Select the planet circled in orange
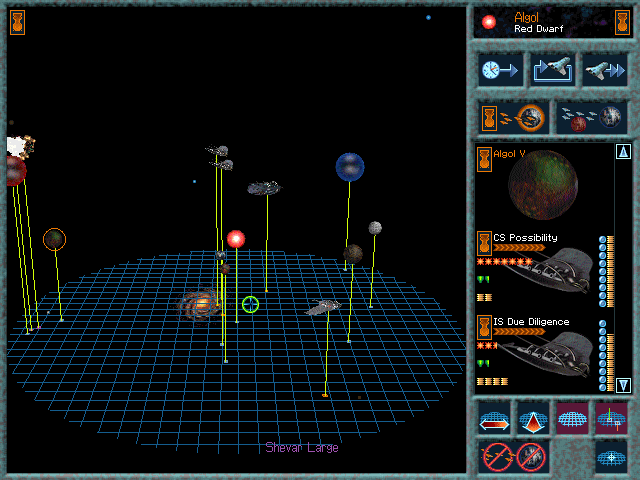Viewport: 640px width, 480px height. tap(54, 239)
